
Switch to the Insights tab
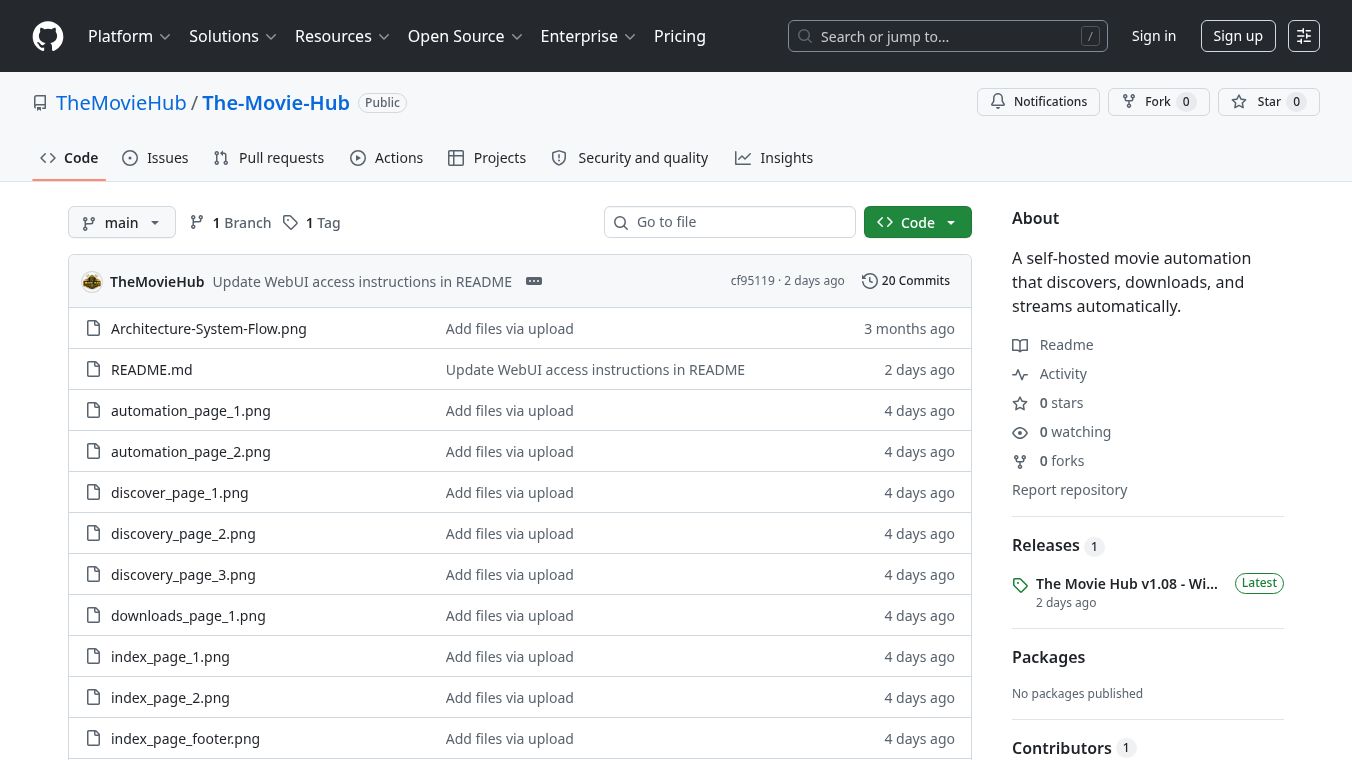coord(774,158)
